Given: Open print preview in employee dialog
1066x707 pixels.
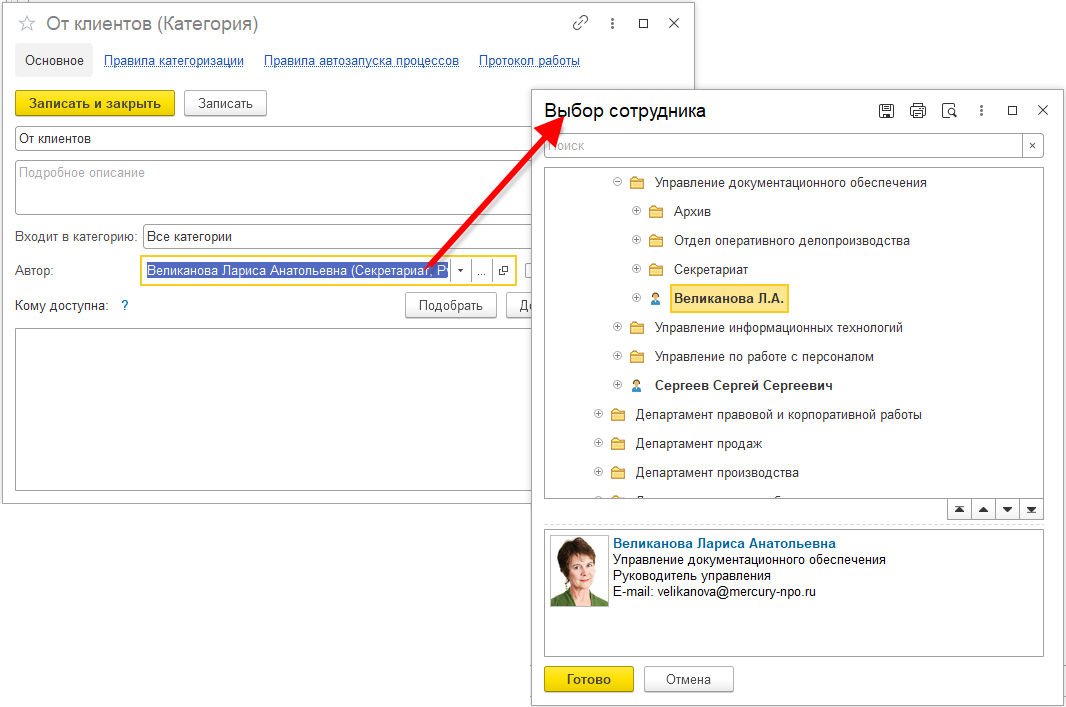Looking at the screenshot, I should 950,111.
